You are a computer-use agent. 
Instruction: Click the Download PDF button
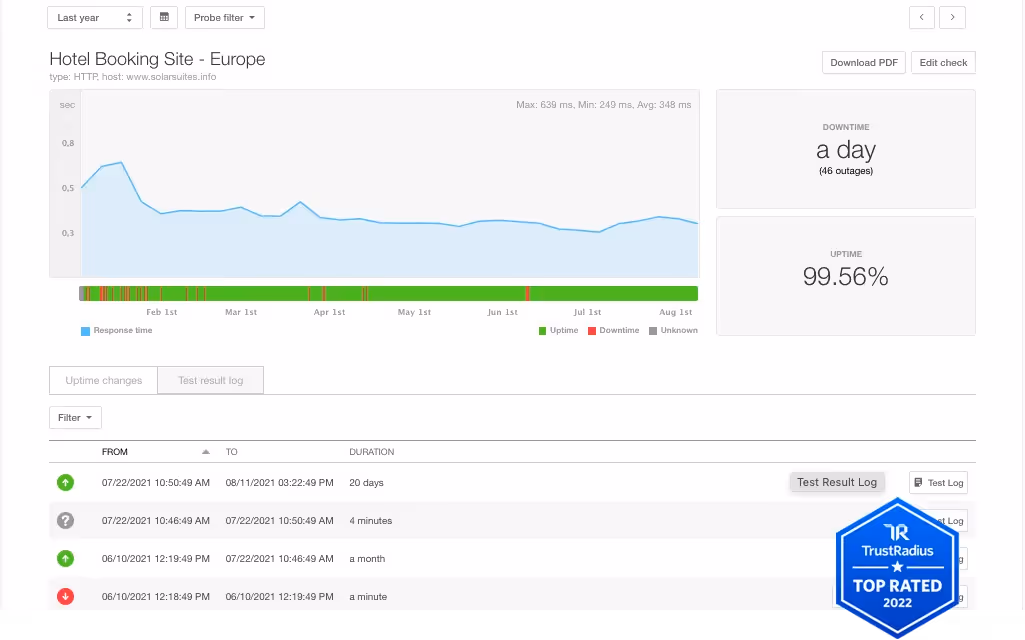(x=864, y=63)
